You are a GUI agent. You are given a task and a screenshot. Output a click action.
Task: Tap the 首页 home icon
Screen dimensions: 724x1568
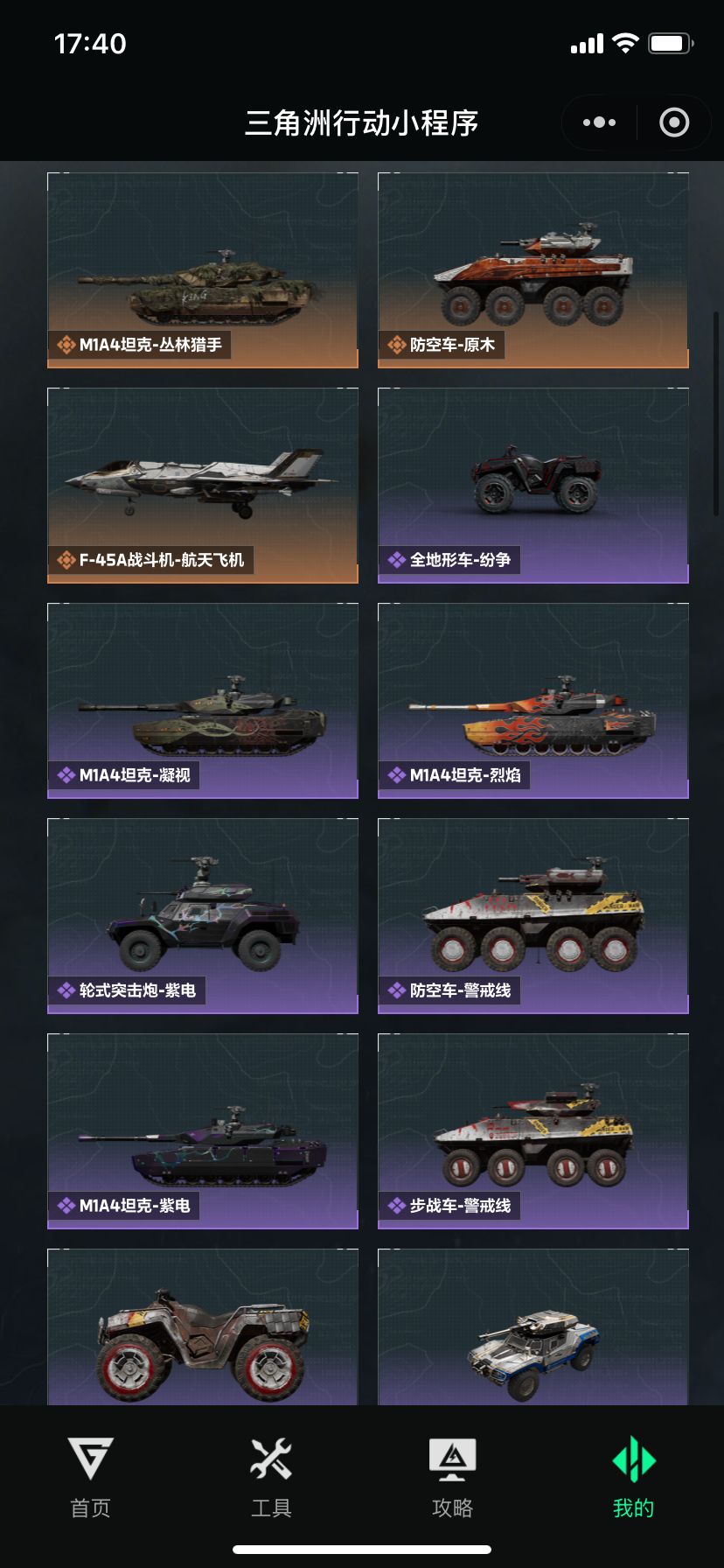click(90, 1459)
